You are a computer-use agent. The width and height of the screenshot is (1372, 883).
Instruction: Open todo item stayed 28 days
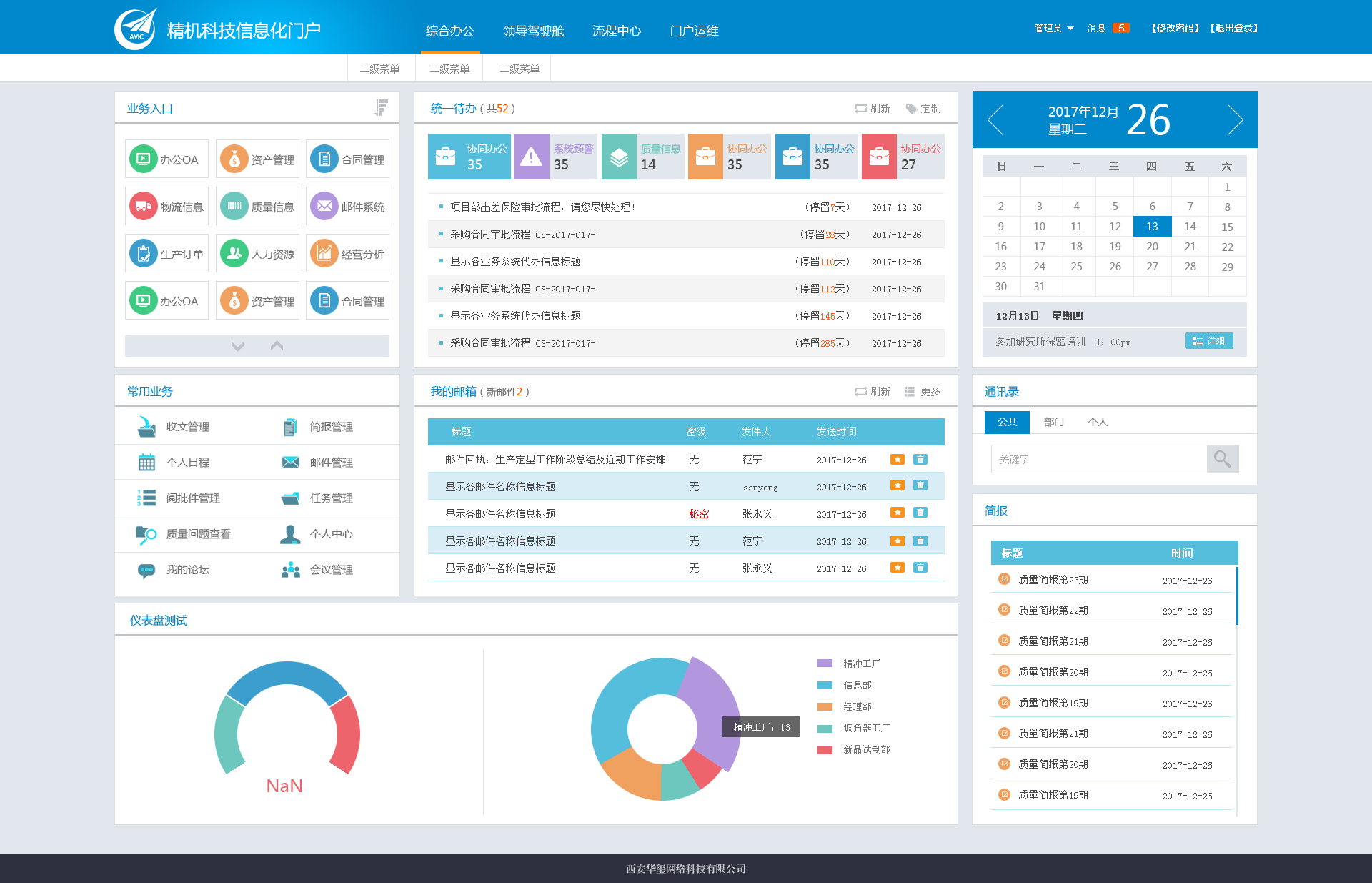pos(686,235)
